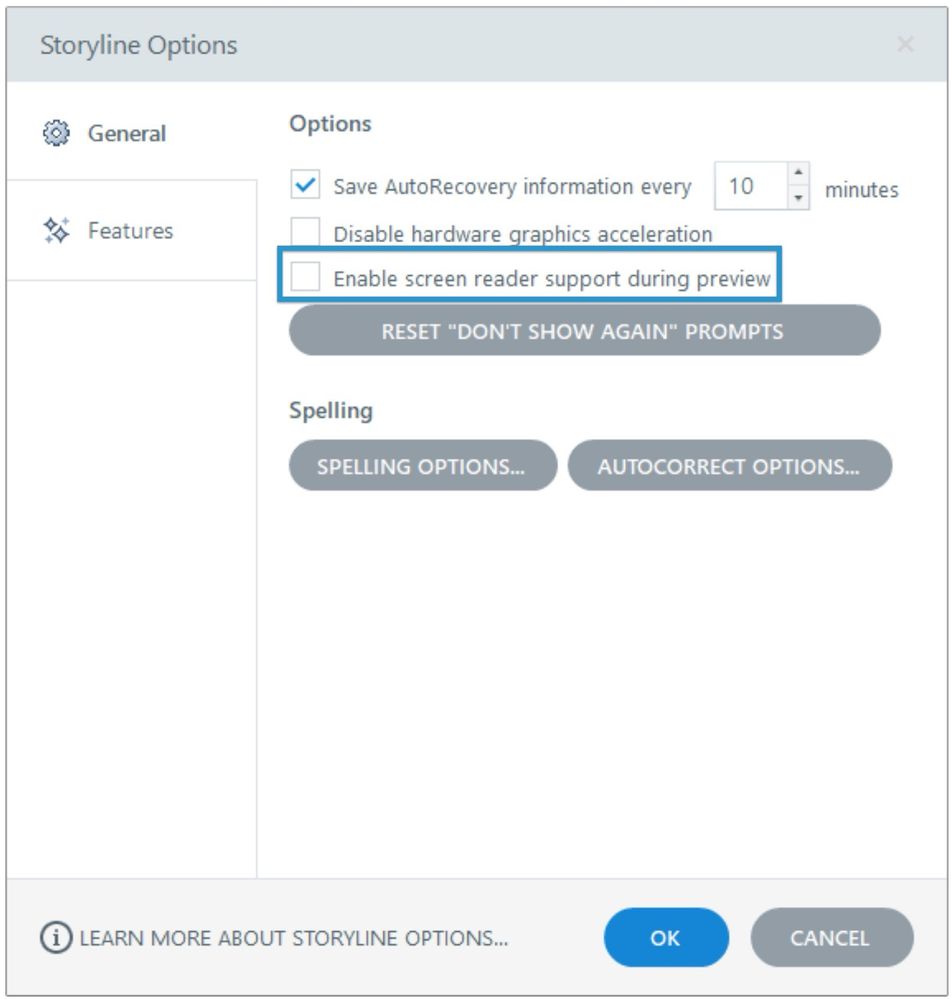Decrease AutoRecovery minutes with down arrow
This screenshot has width=952, height=999.
[796, 196]
